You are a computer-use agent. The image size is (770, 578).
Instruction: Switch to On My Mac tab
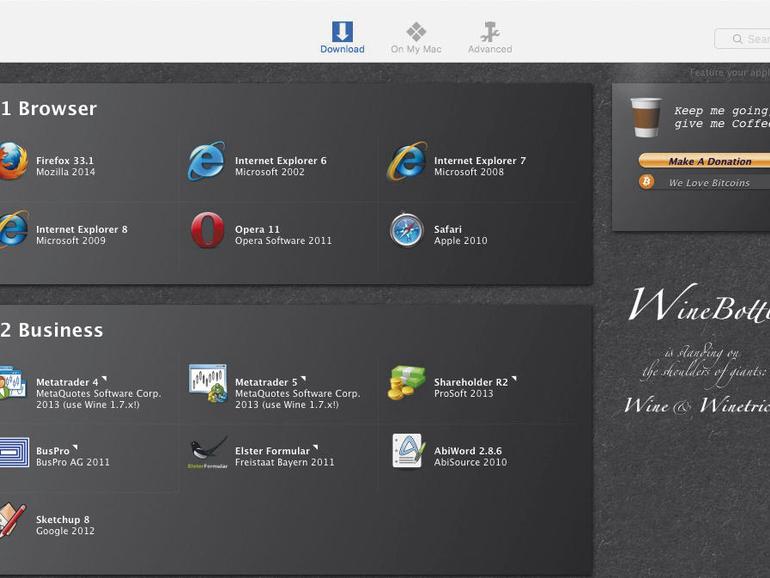point(416,38)
